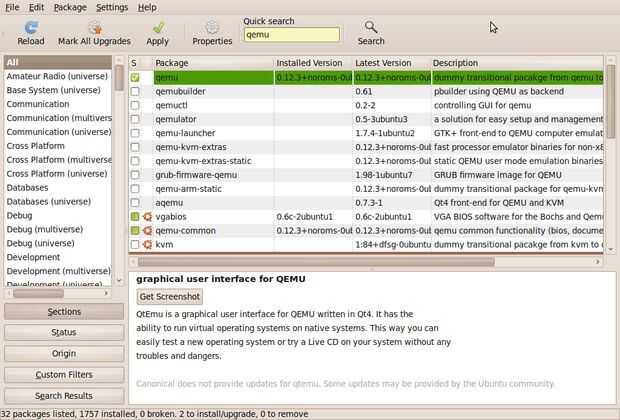Select the Debug (multiverse) section
The height and width of the screenshot is (420, 620).
coord(58,229)
